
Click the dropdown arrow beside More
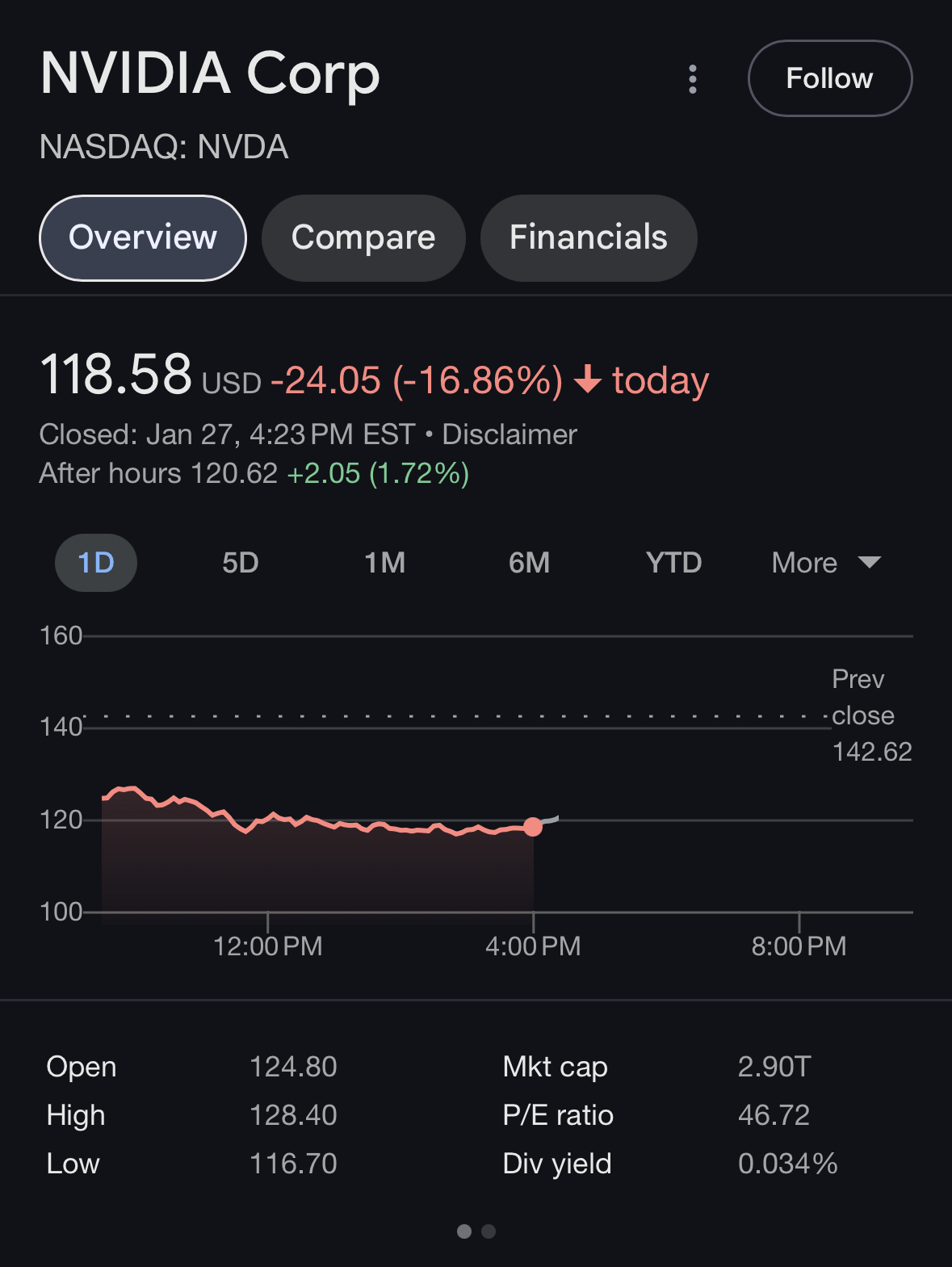pos(870,562)
